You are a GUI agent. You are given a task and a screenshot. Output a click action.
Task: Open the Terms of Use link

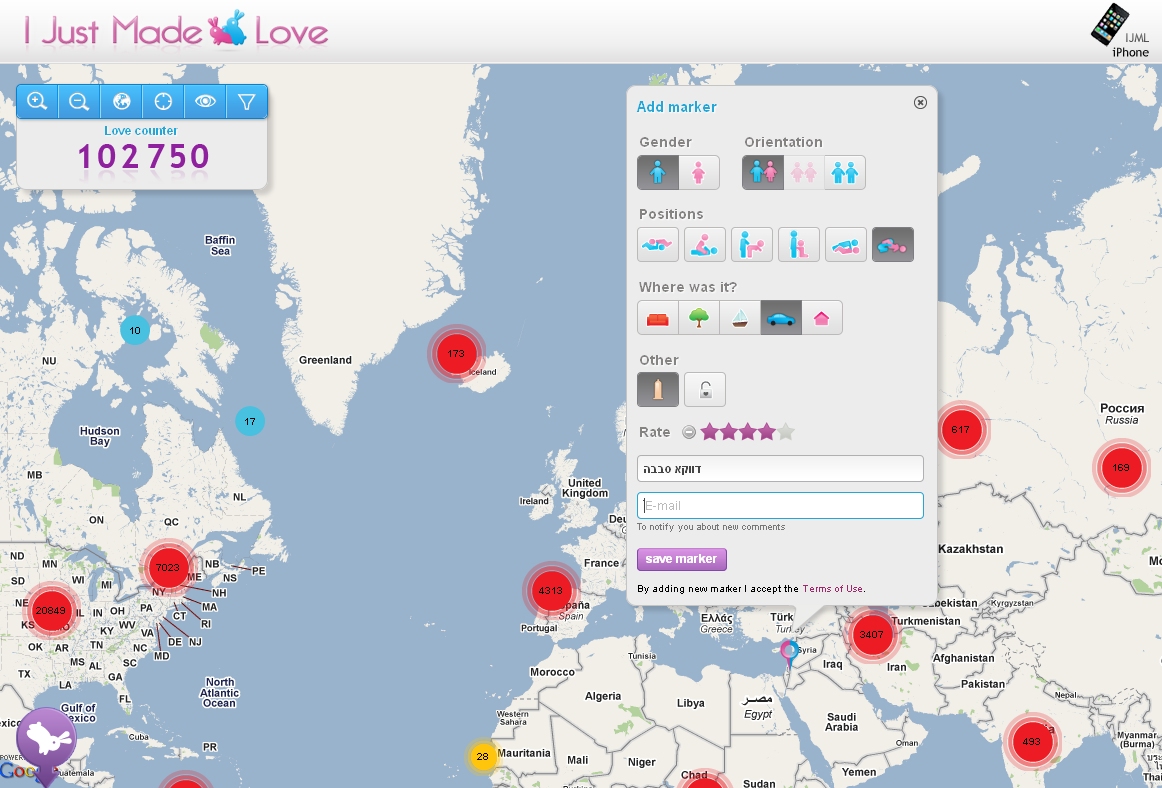pyautogui.click(x=832, y=589)
